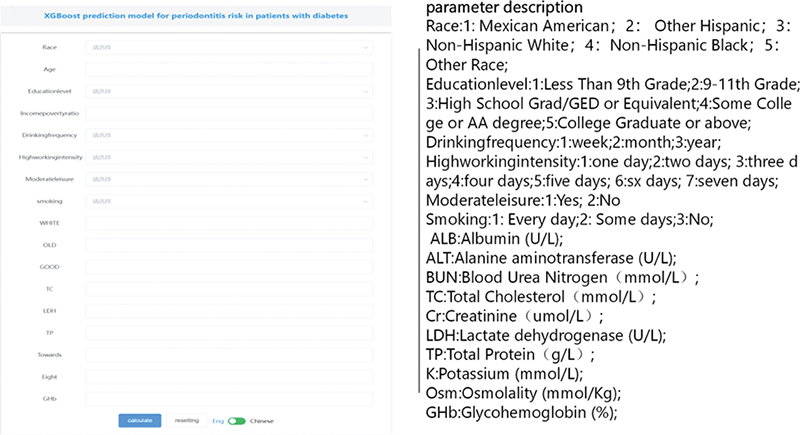This screenshot has width=800, height=435.
Task: Open the Highworkingintensity dropdown
Action: click(x=229, y=157)
